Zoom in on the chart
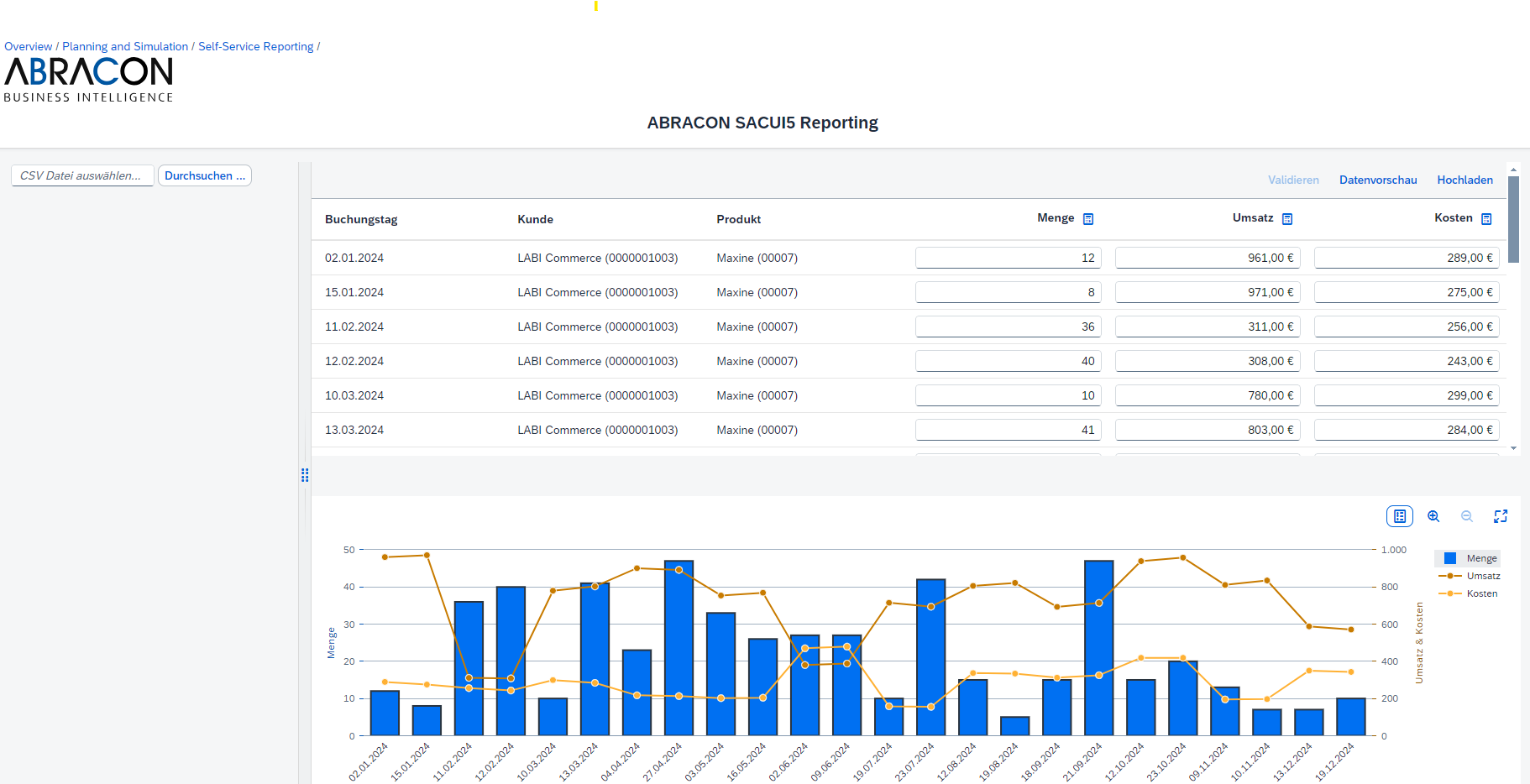1530x784 pixels. tap(1433, 516)
